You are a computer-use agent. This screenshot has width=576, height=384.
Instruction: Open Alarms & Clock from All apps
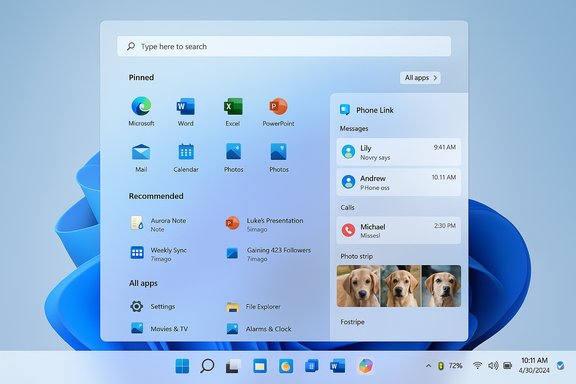click(259, 329)
